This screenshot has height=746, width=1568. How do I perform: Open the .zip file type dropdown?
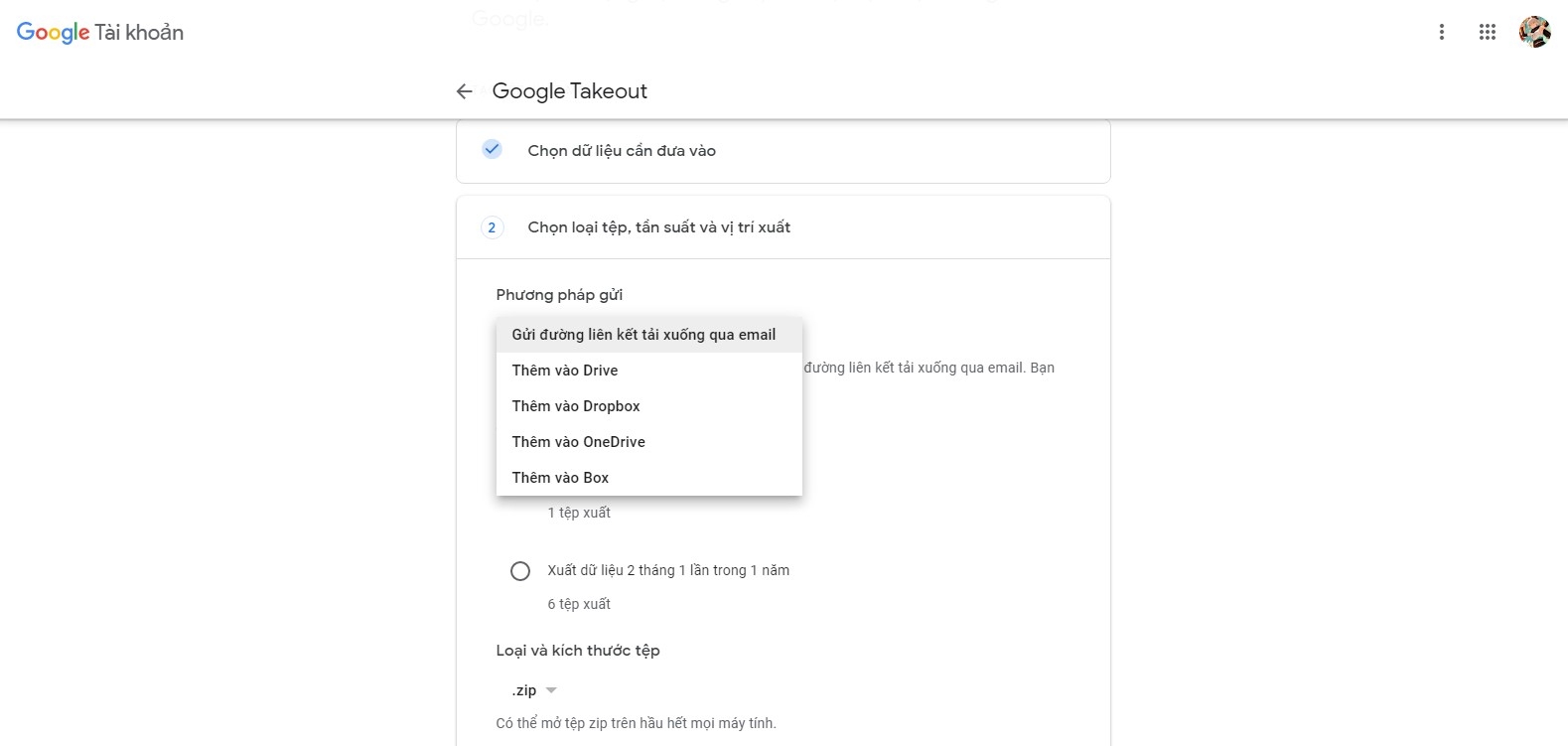pyautogui.click(x=534, y=690)
